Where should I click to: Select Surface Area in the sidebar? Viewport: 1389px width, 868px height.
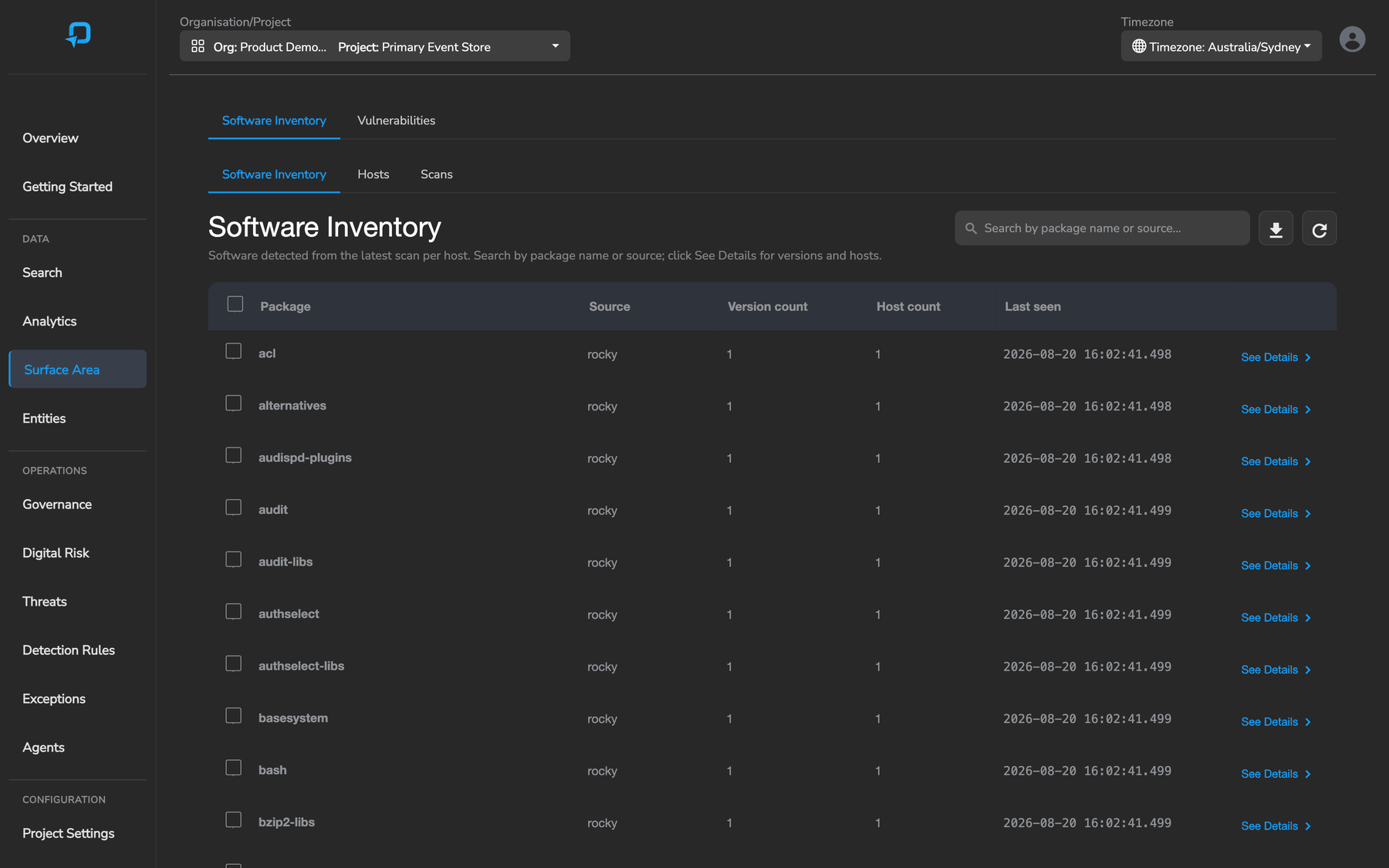pyautogui.click(x=78, y=370)
